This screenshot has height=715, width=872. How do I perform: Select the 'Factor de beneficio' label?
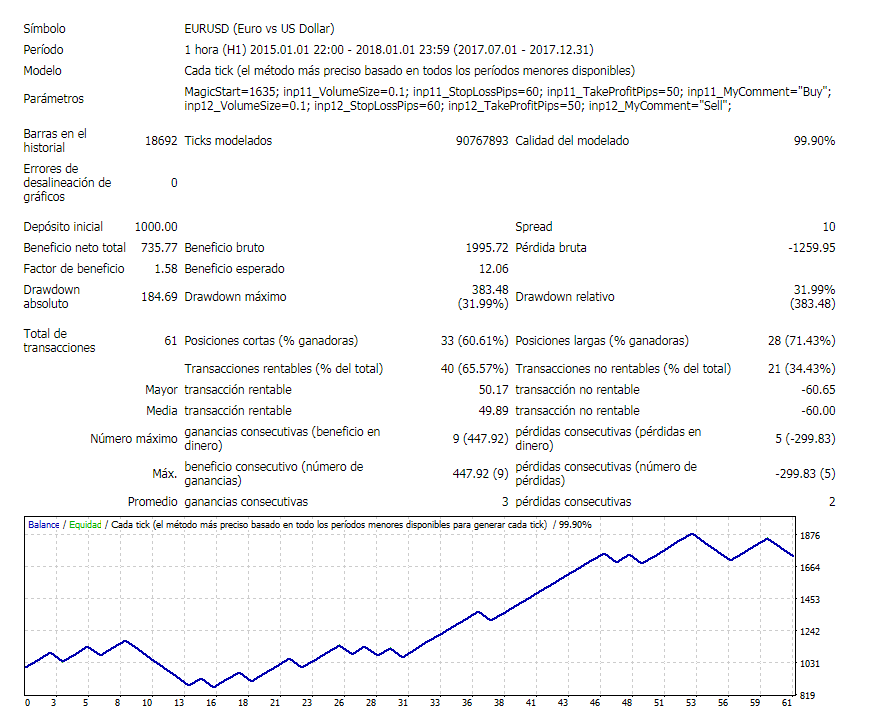click(74, 269)
